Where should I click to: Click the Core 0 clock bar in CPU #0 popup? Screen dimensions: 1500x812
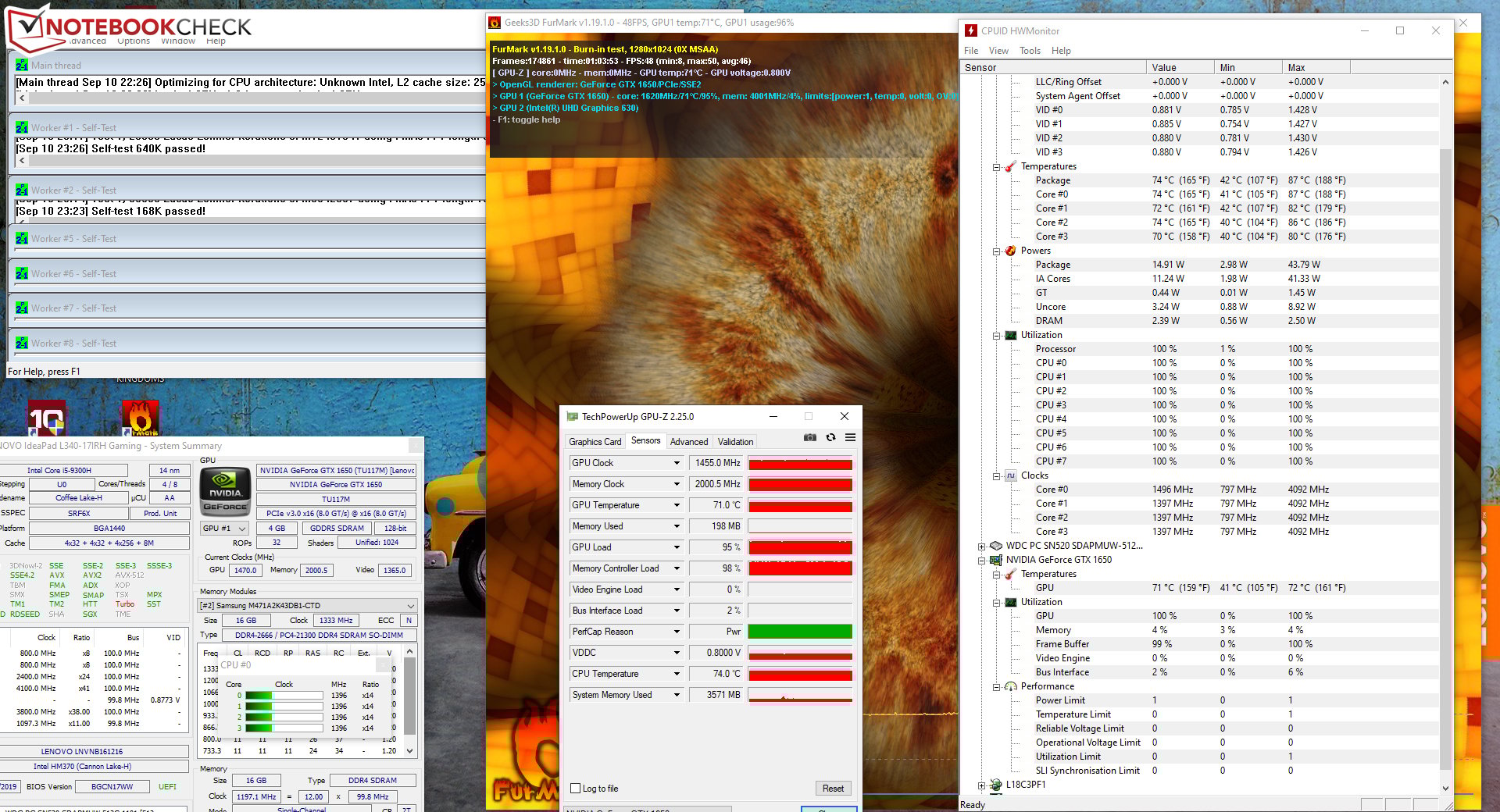click(284, 696)
